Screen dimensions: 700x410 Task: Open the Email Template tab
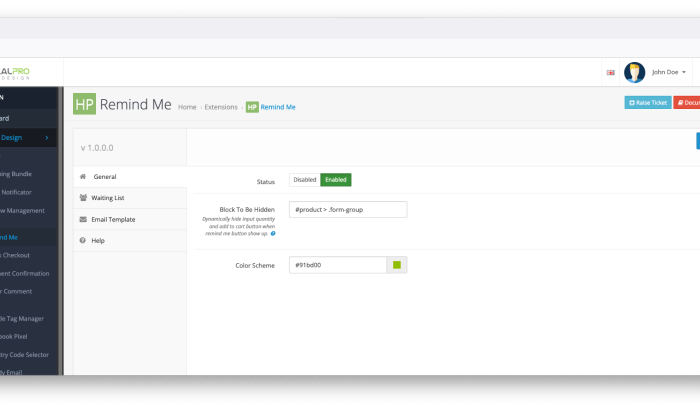130,219
